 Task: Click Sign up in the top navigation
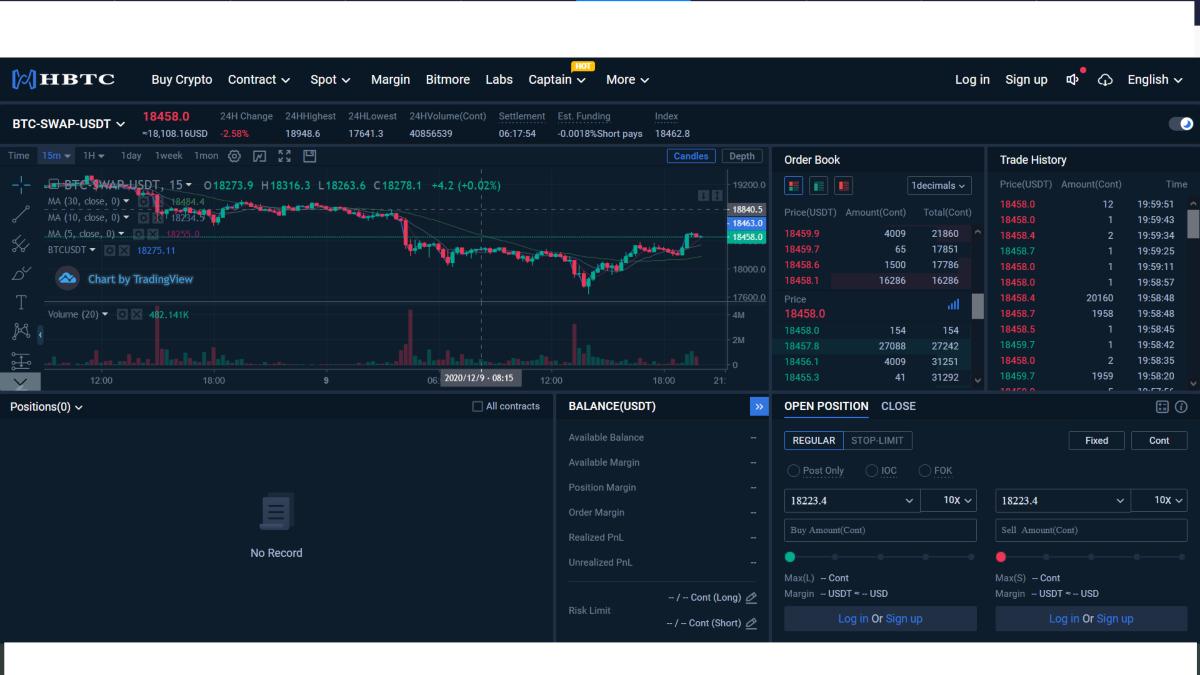point(1026,79)
